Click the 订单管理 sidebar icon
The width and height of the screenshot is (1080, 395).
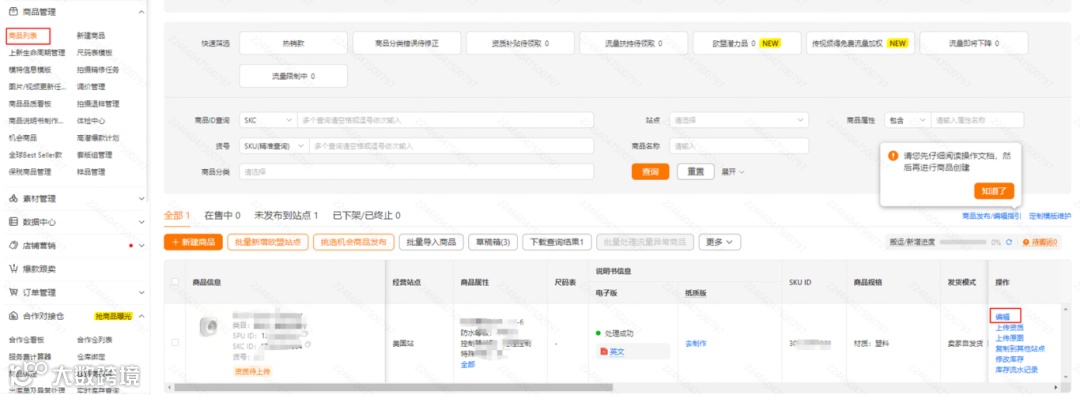coord(12,292)
